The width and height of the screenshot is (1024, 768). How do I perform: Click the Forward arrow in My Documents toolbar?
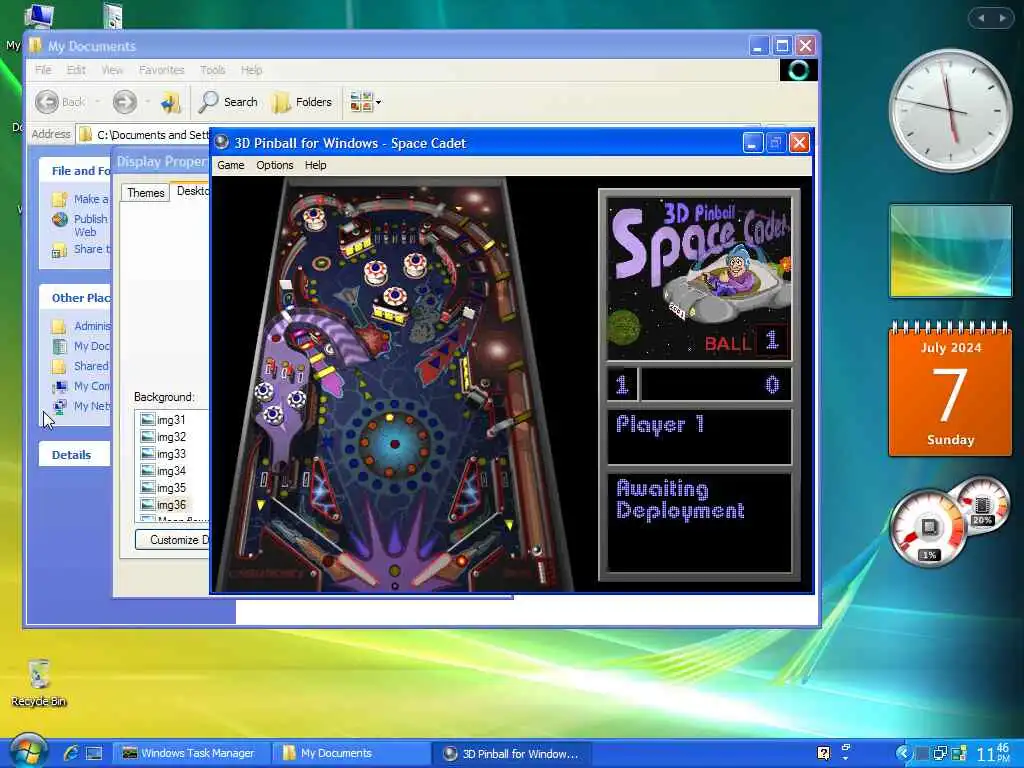(x=125, y=102)
